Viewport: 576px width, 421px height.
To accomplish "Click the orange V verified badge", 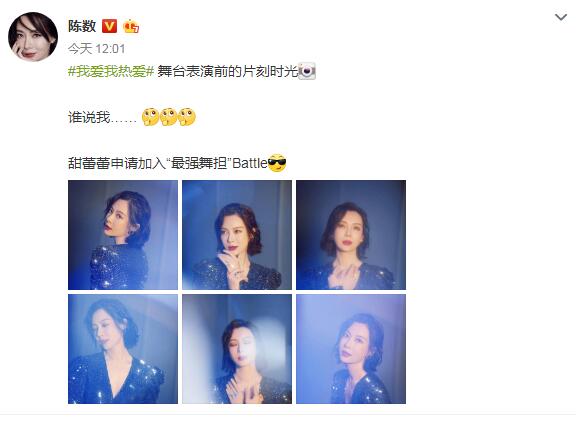I will (109, 26).
